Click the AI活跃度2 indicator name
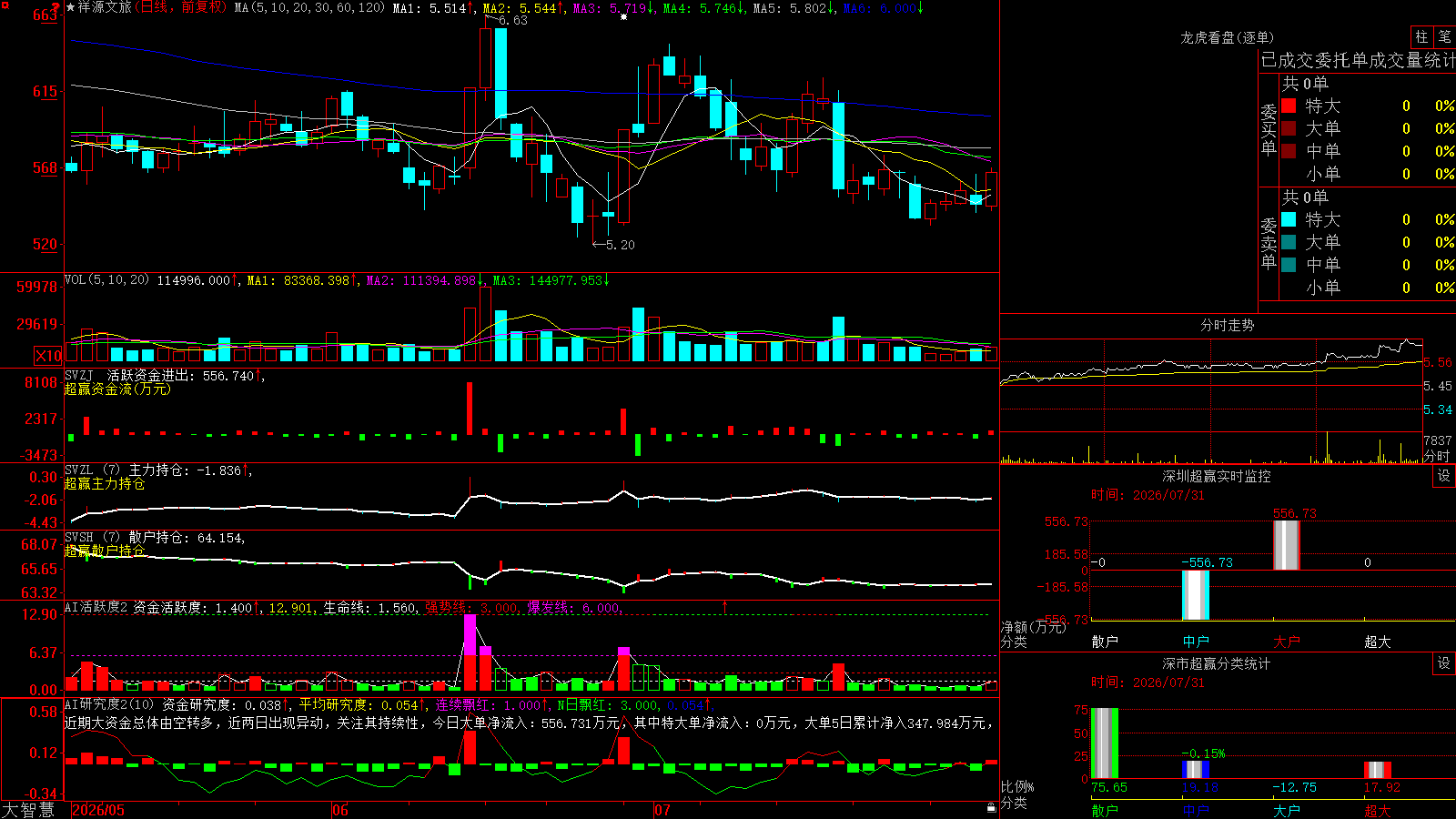Viewport: 1456px width, 819px height. 96,607
